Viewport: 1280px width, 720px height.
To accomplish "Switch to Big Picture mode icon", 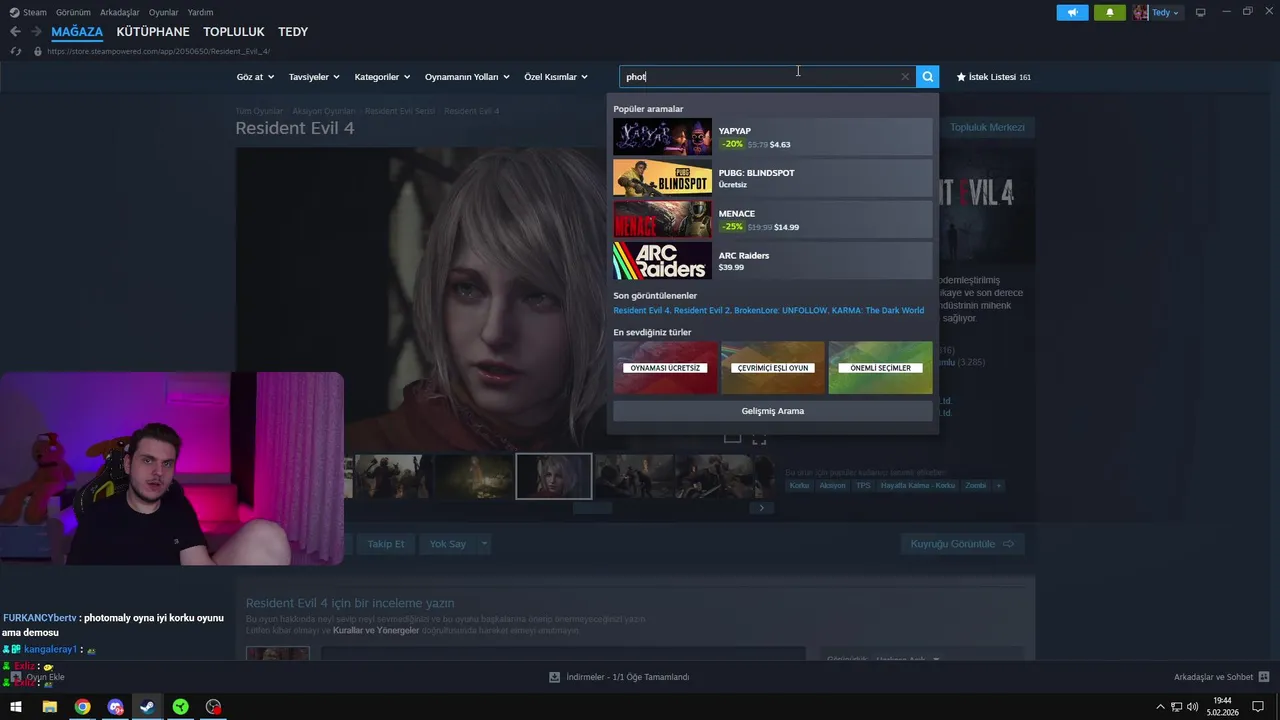I will tap(1201, 13).
